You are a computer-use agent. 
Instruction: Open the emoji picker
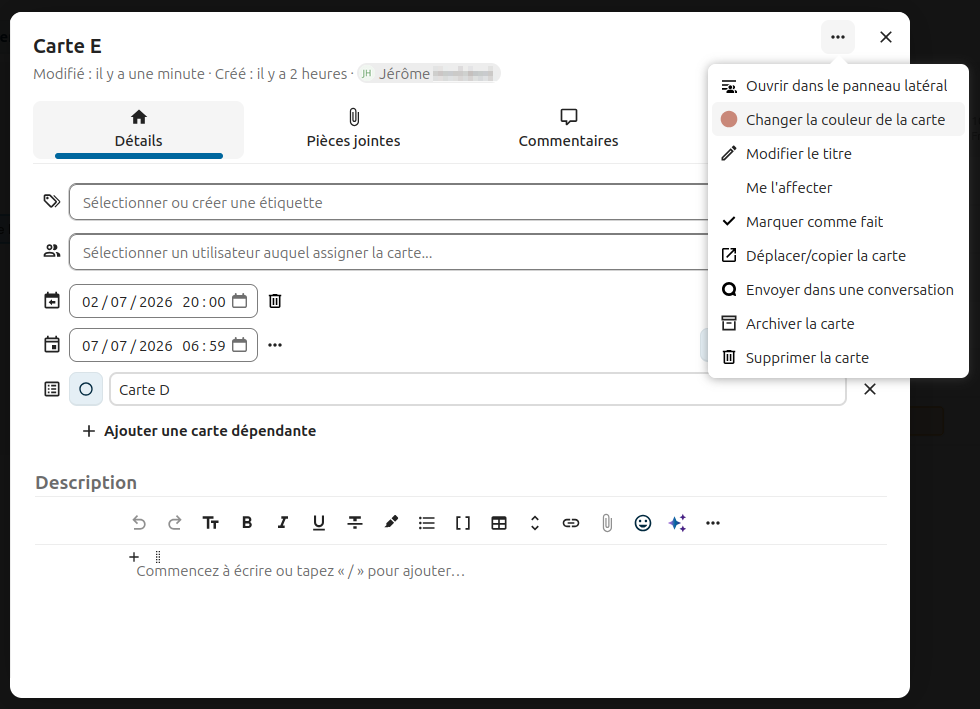click(642, 523)
